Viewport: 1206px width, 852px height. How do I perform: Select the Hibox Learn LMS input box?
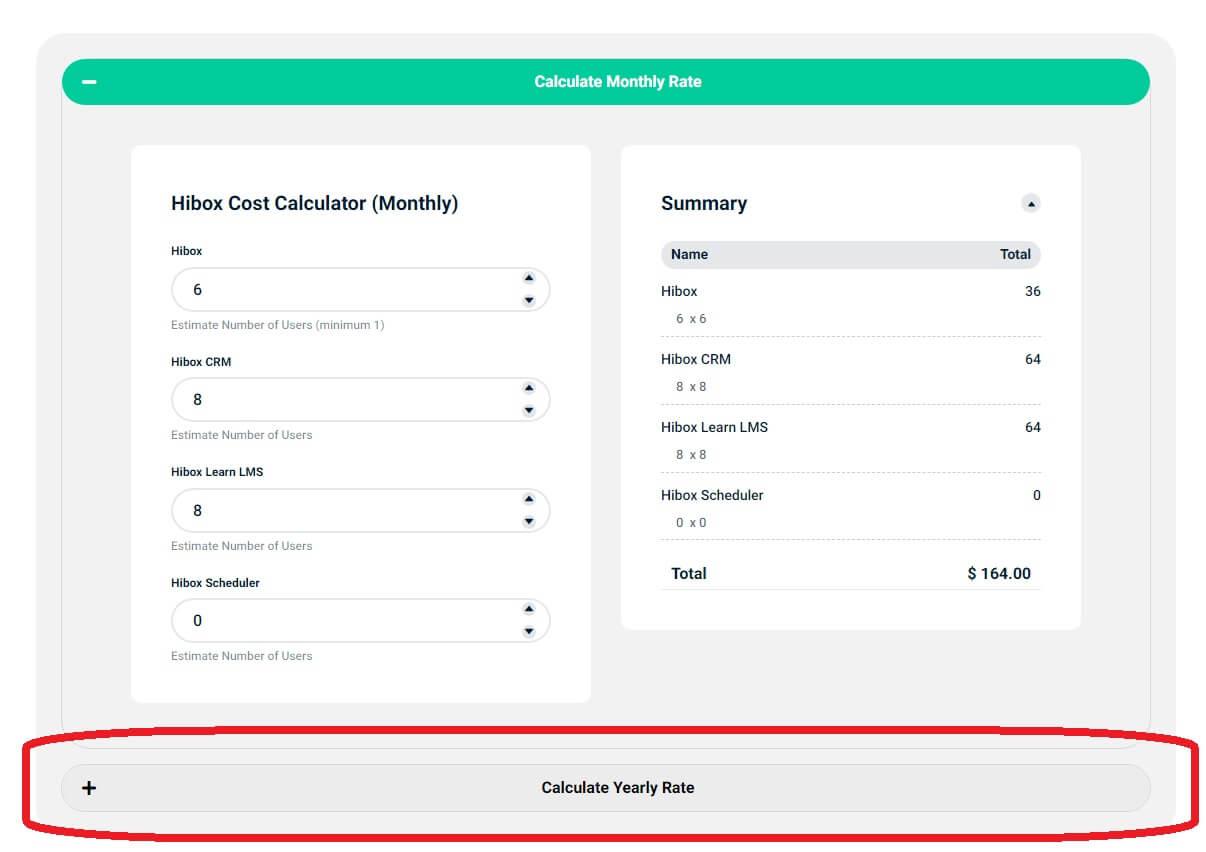[x=340, y=511]
